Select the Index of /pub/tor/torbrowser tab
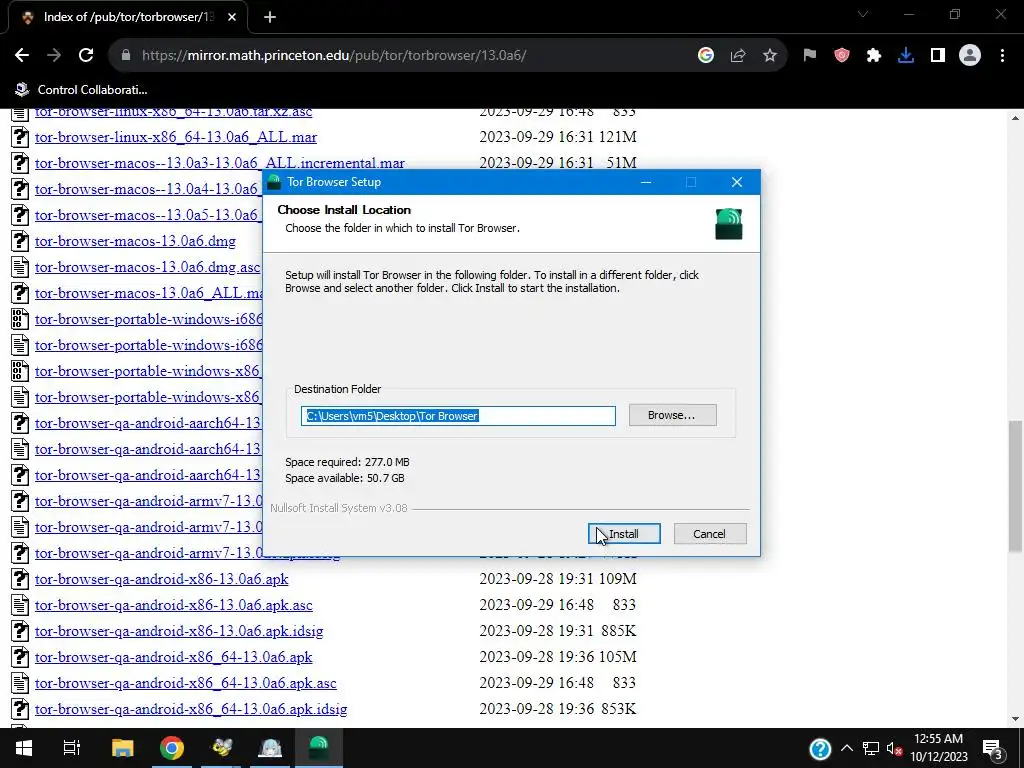This screenshot has width=1024, height=768. pyautogui.click(x=128, y=18)
